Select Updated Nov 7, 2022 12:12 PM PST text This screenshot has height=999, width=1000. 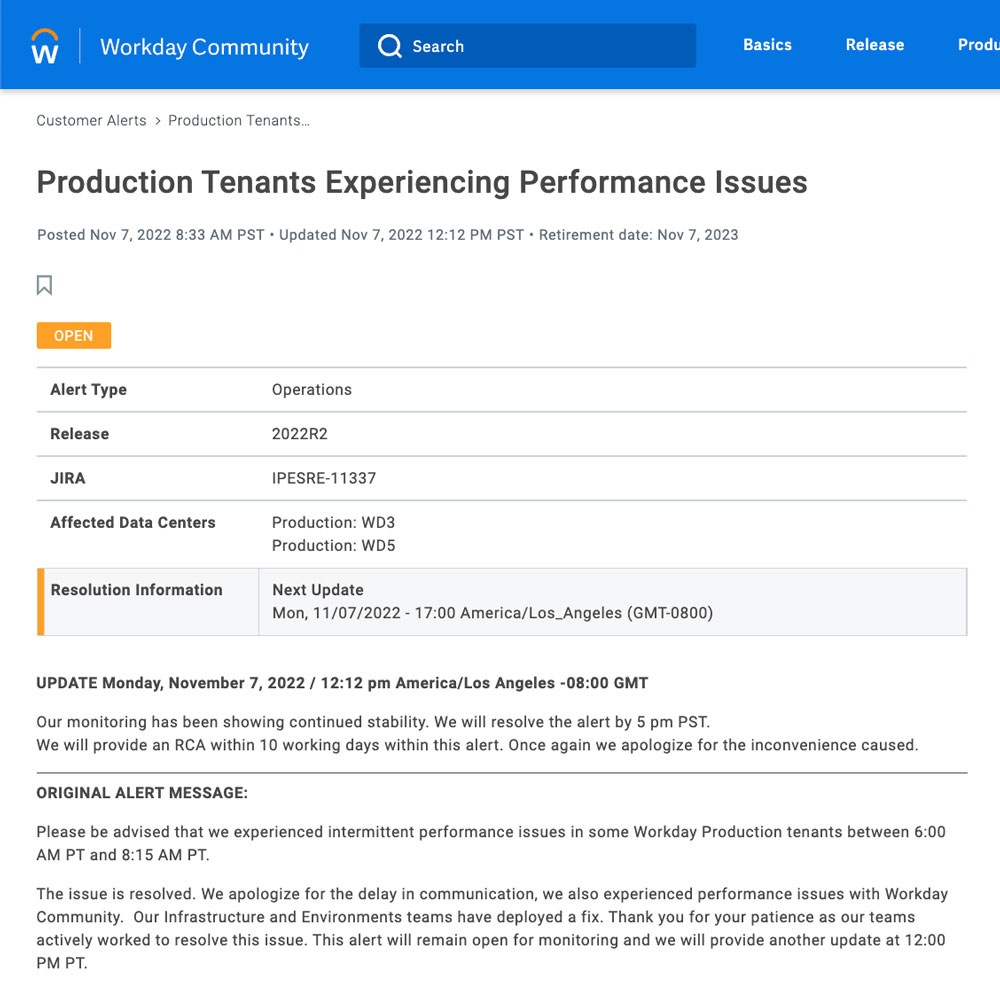(x=401, y=235)
